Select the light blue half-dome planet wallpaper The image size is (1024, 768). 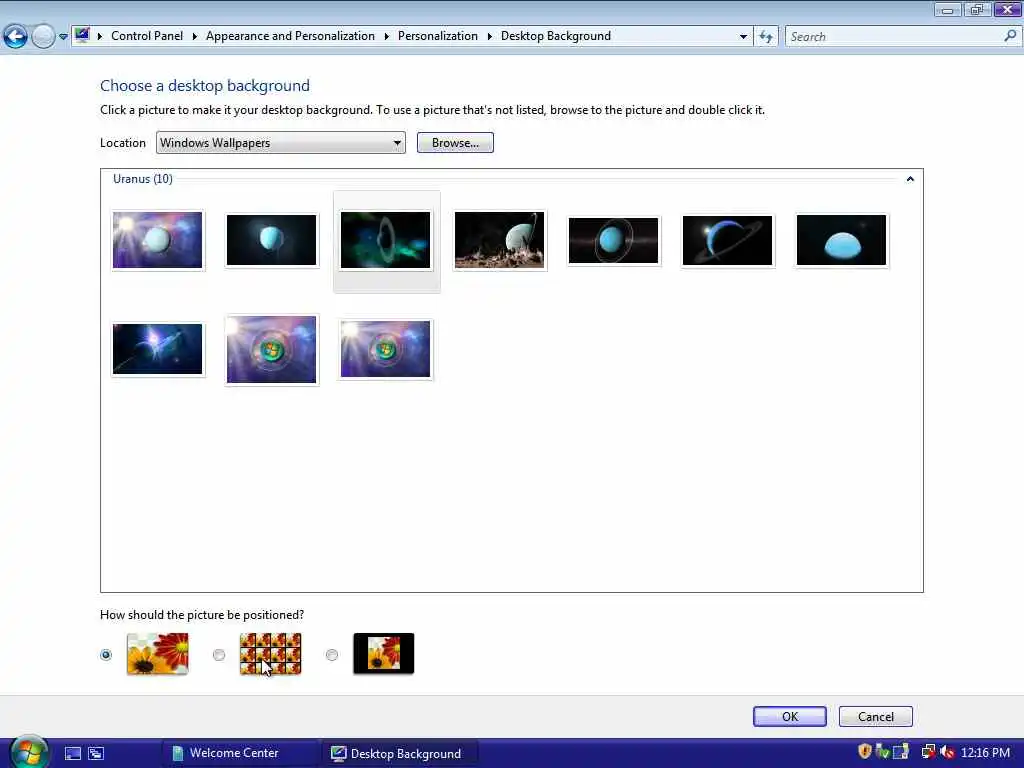point(842,240)
